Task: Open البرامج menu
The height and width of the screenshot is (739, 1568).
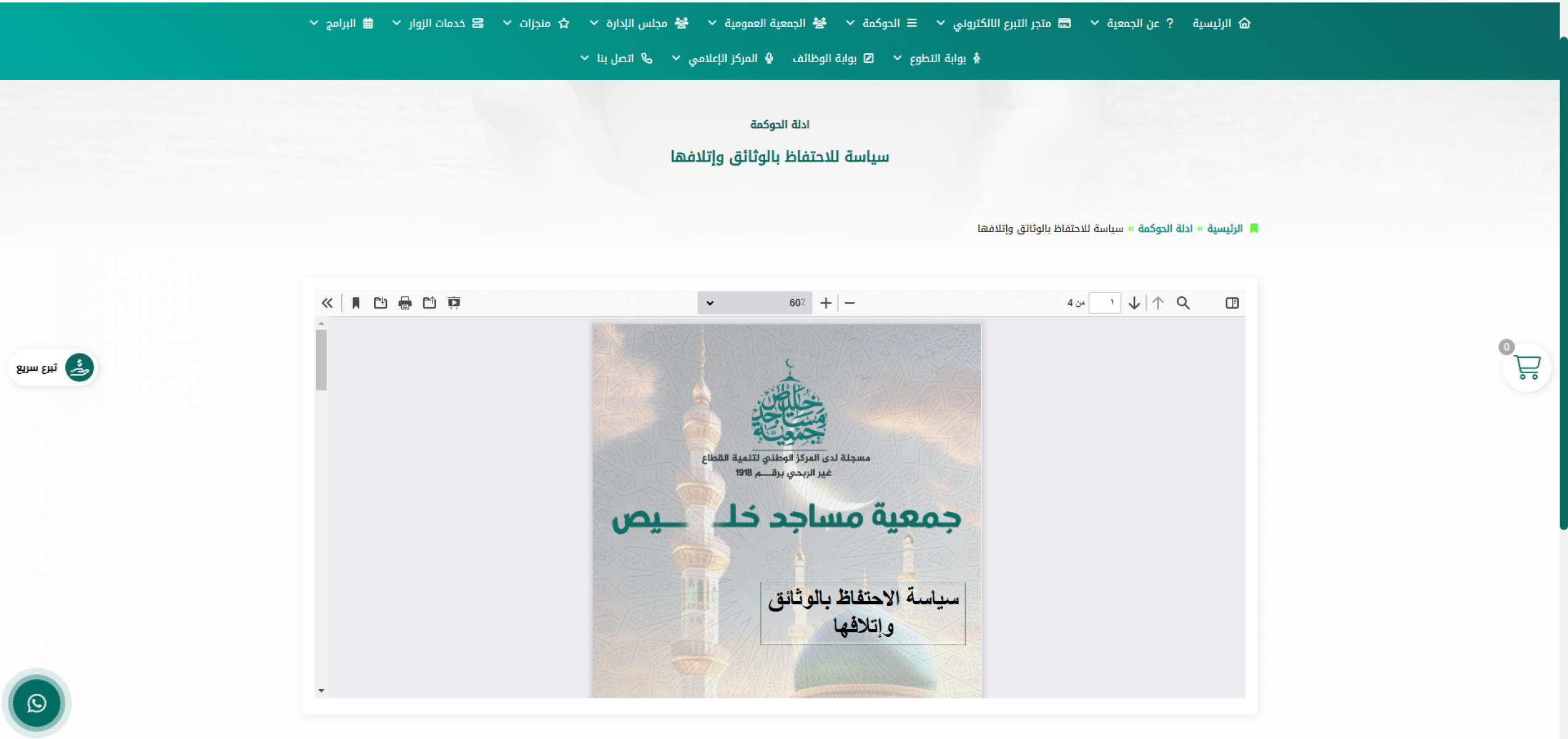Action: [341, 23]
